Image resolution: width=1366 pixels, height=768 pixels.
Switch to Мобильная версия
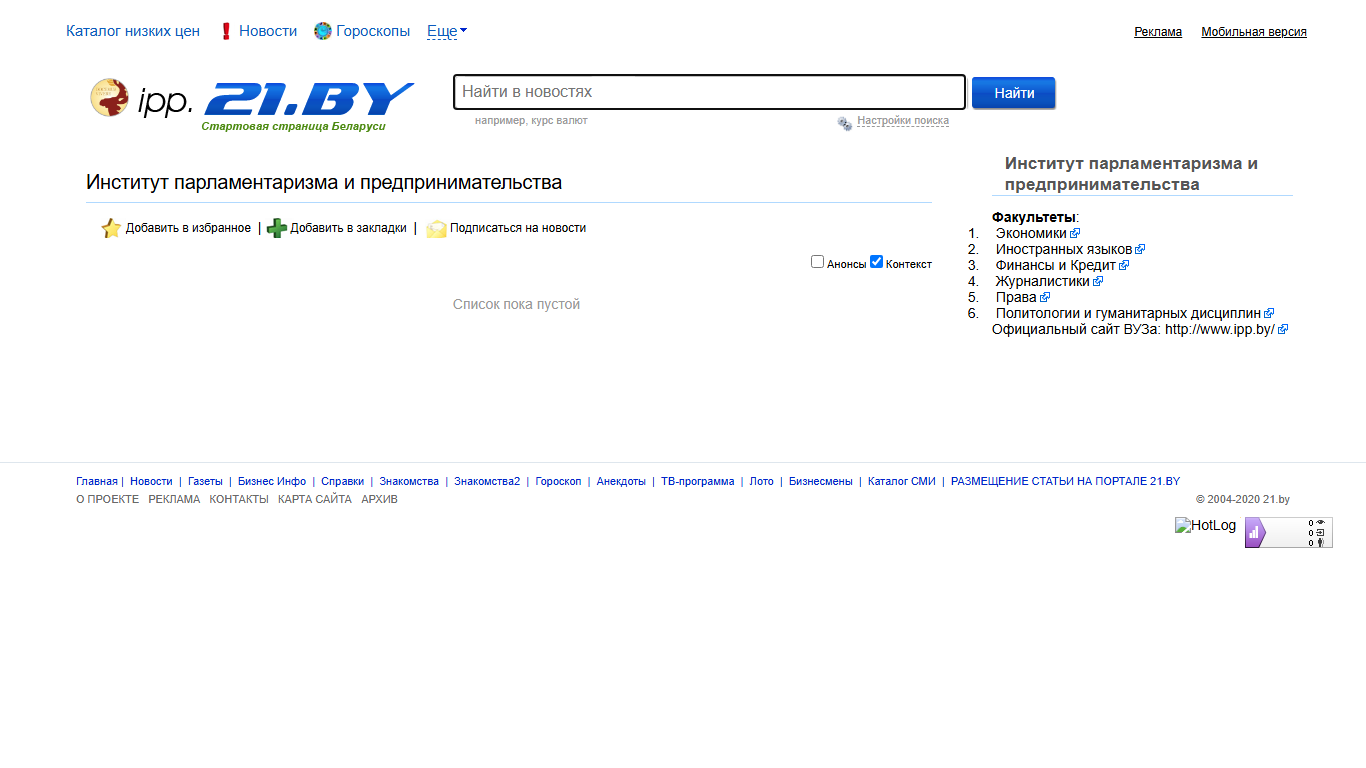pyautogui.click(x=1254, y=32)
